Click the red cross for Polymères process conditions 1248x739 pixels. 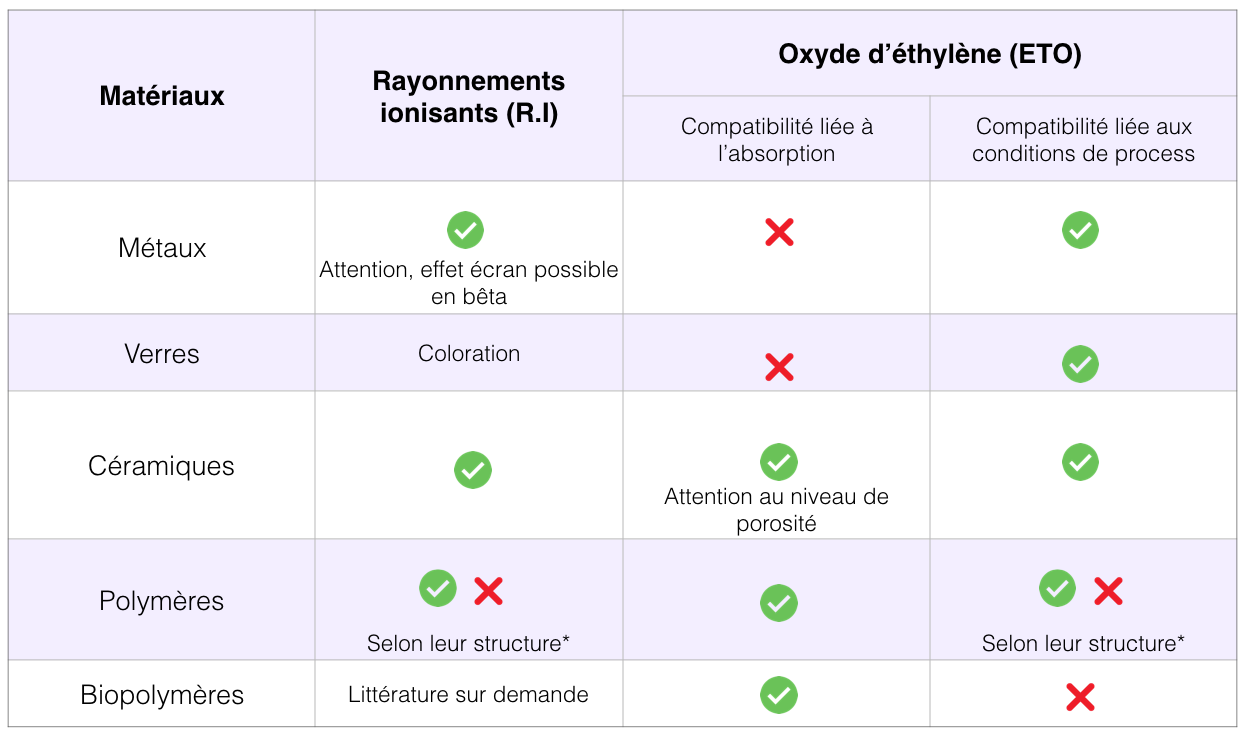click(1108, 591)
